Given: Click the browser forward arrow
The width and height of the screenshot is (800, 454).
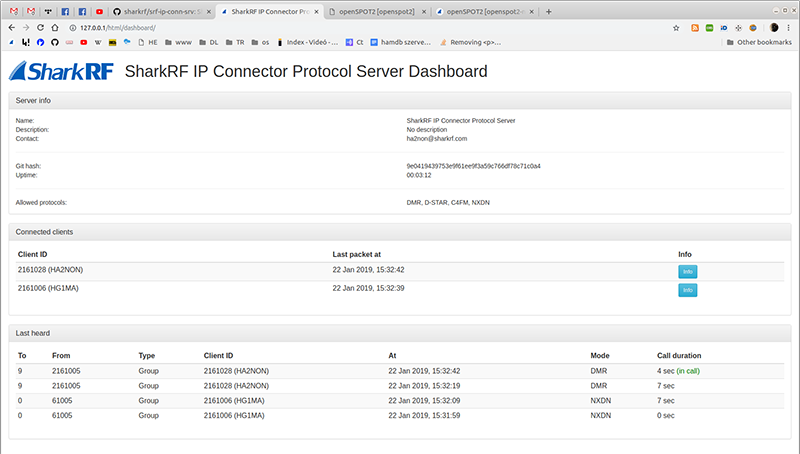Looking at the screenshot, I should (26, 28).
